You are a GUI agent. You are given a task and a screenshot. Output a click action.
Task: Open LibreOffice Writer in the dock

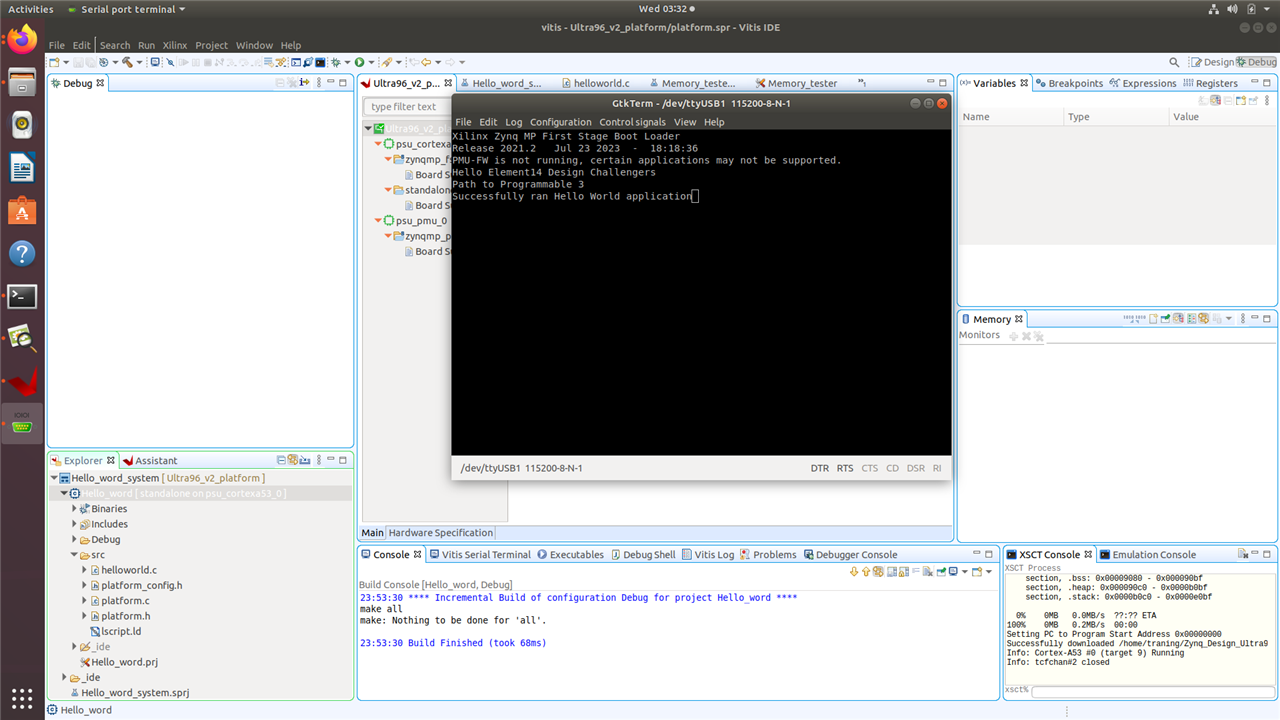pyautogui.click(x=22, y=167)
